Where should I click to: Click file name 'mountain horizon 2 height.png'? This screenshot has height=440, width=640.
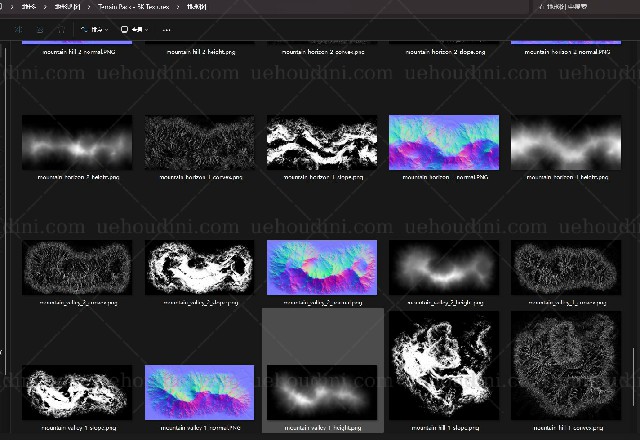[x=78, y=177]
